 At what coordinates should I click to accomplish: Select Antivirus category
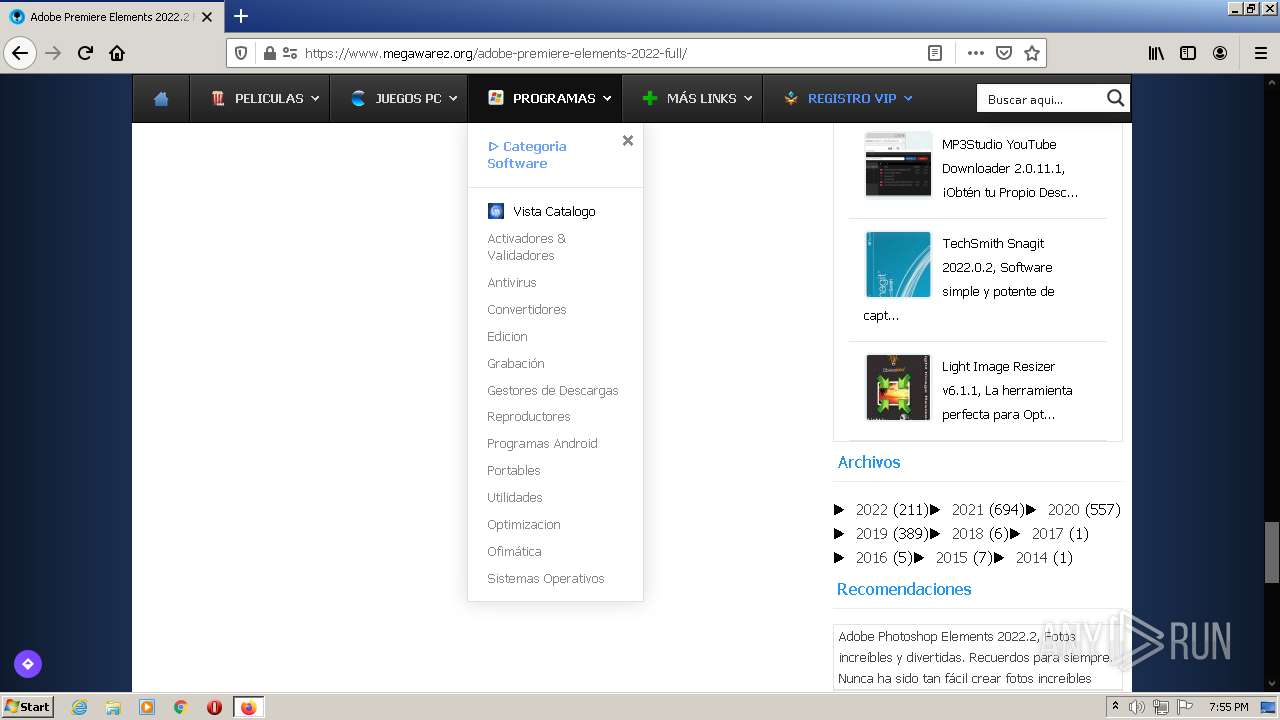click(512, 282)
